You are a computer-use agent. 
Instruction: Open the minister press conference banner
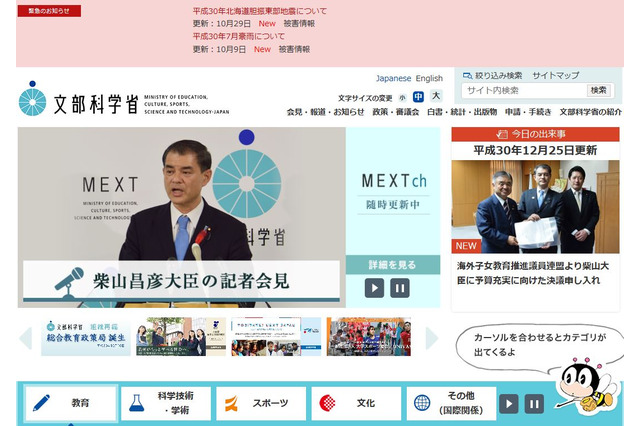tap(182, 217)
